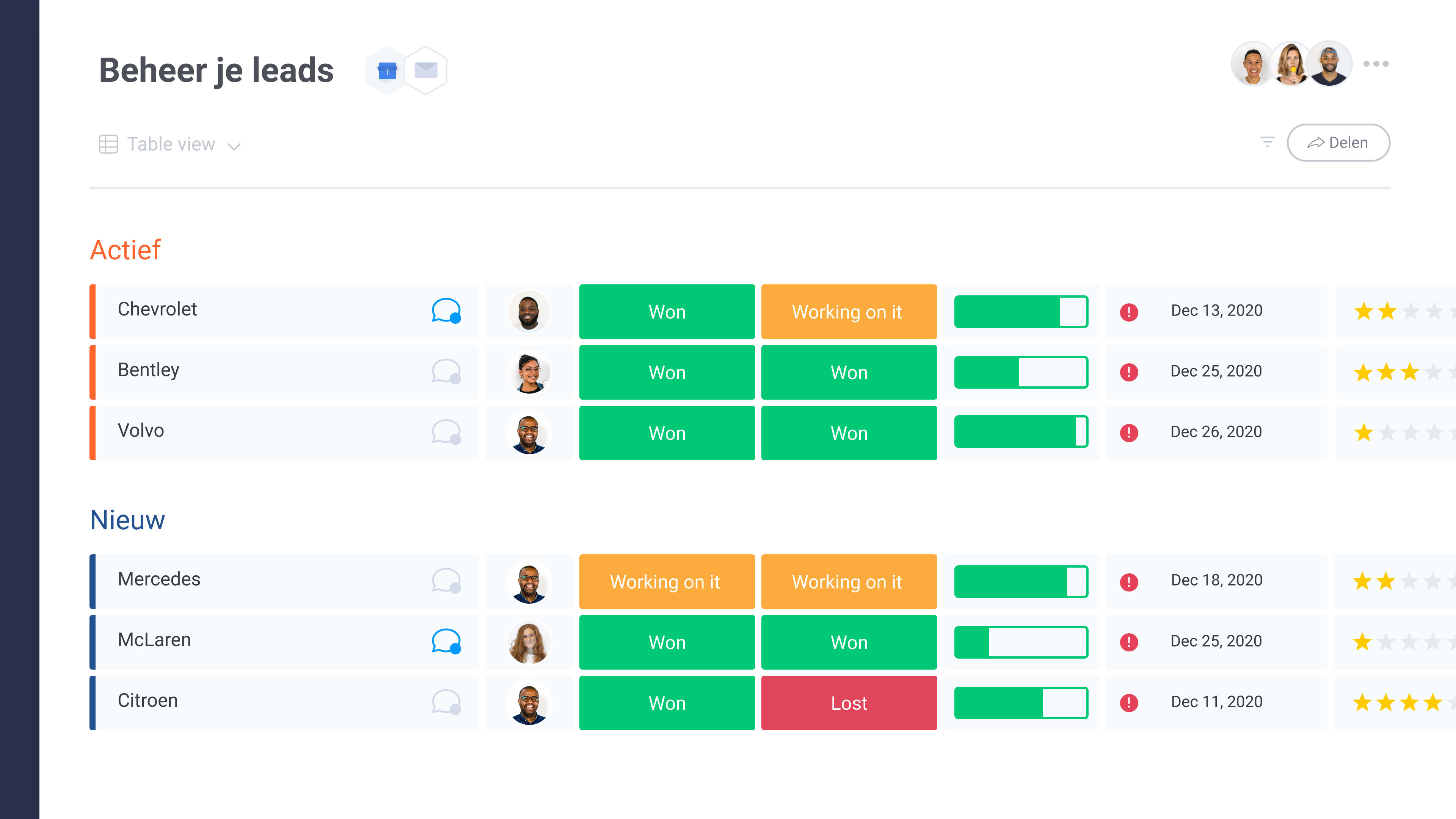Image resolution: width=1456 pixels, height=819 pixels.
Task: Open Chevrolet conversation bubble
Action: click(447, 311)
